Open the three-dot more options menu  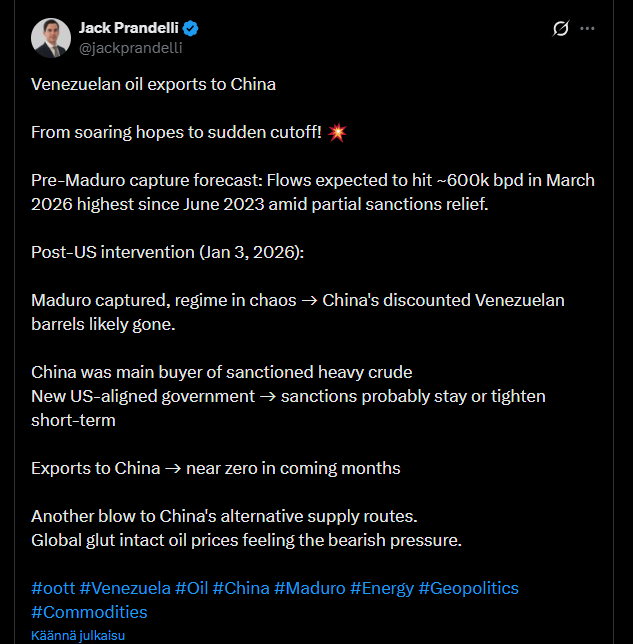pyautogui.click(x=588, y=29)
